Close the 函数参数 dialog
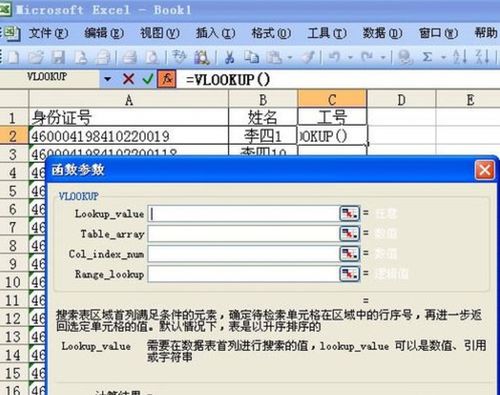The height and width of the screenshot is (395, 500). pyautogui.click(x=484, y=170)
